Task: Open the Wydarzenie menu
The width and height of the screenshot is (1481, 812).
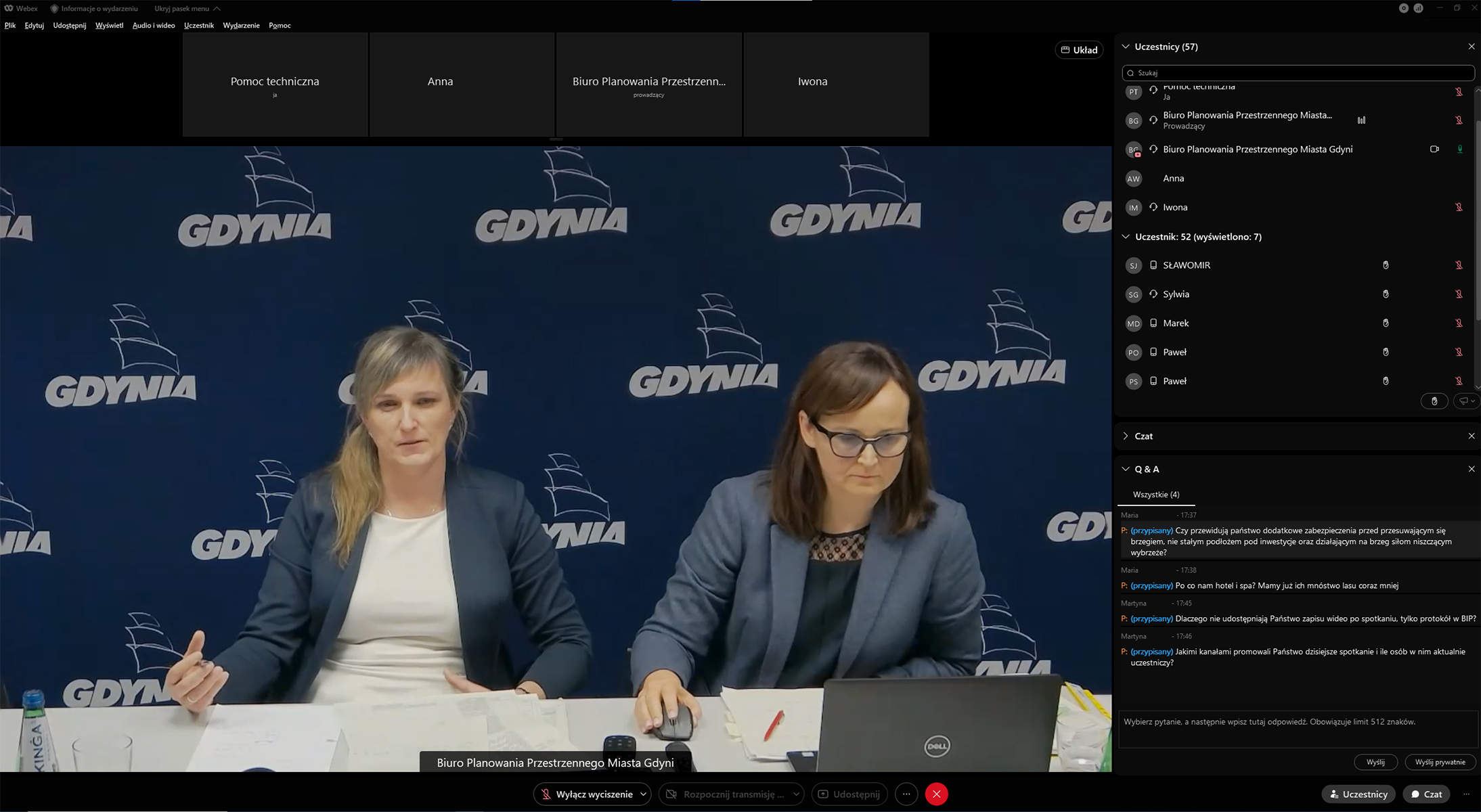Action: [241, 25]
